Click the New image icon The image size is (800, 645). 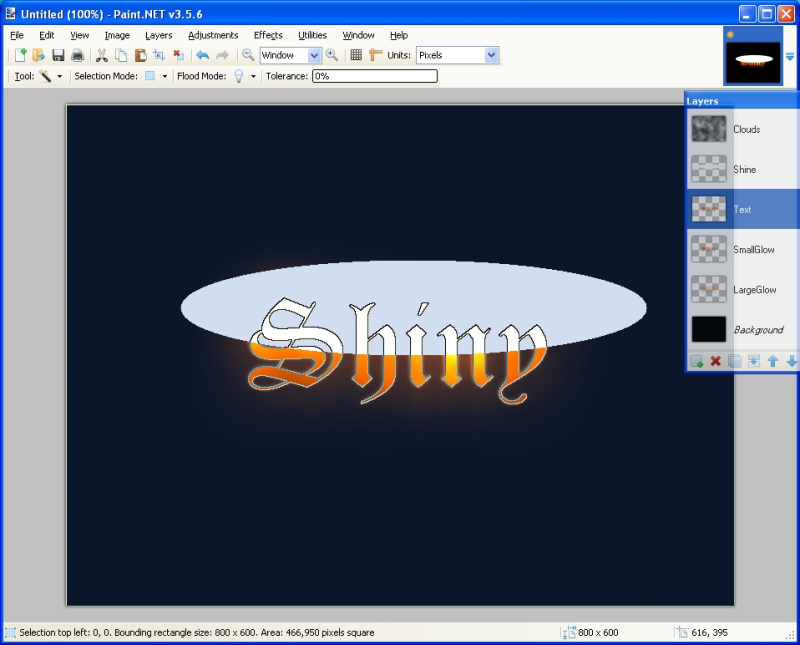point(20,56)
